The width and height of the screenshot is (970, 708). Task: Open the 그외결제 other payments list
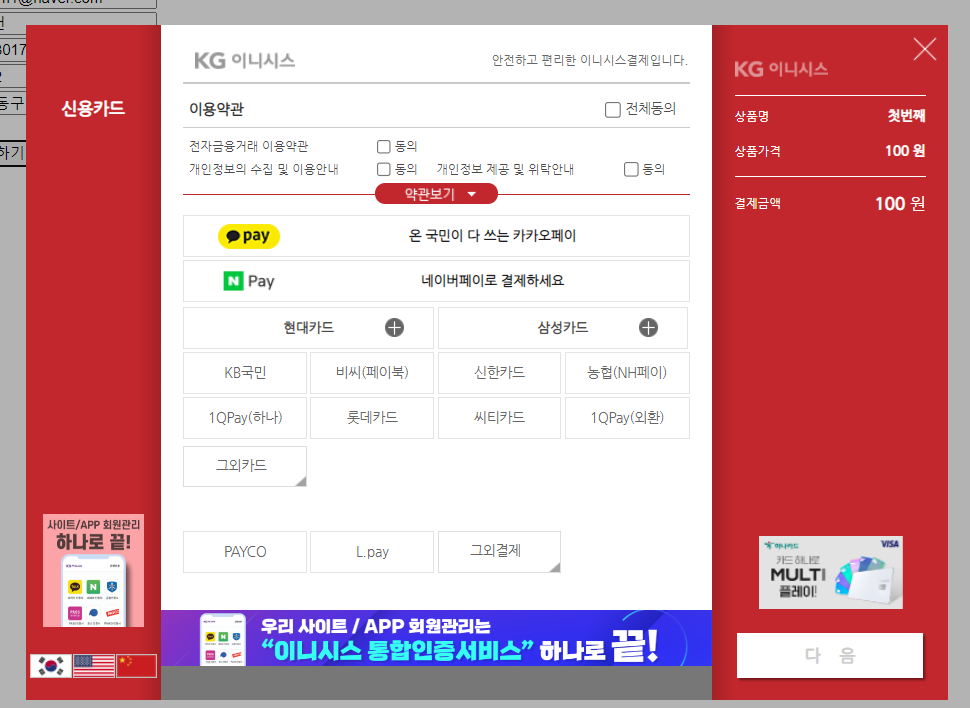click(499, 551)
